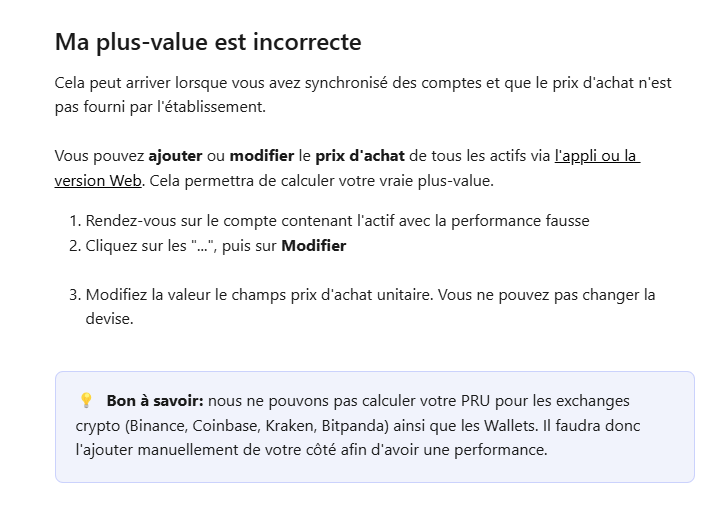Click the bold "Bon à savoir:" label
This screenshot has height=512, width=712.
(x=155, y=401)
